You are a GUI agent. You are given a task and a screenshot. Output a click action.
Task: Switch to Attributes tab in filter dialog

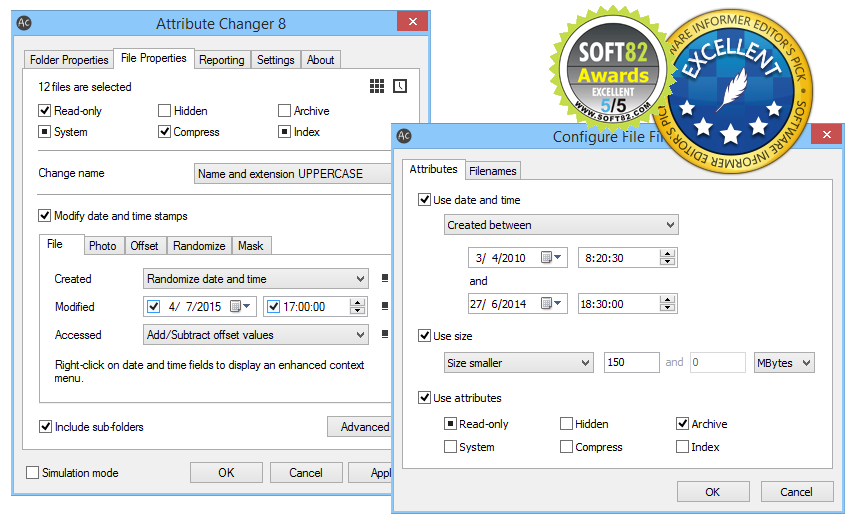(x=433, y=168)
